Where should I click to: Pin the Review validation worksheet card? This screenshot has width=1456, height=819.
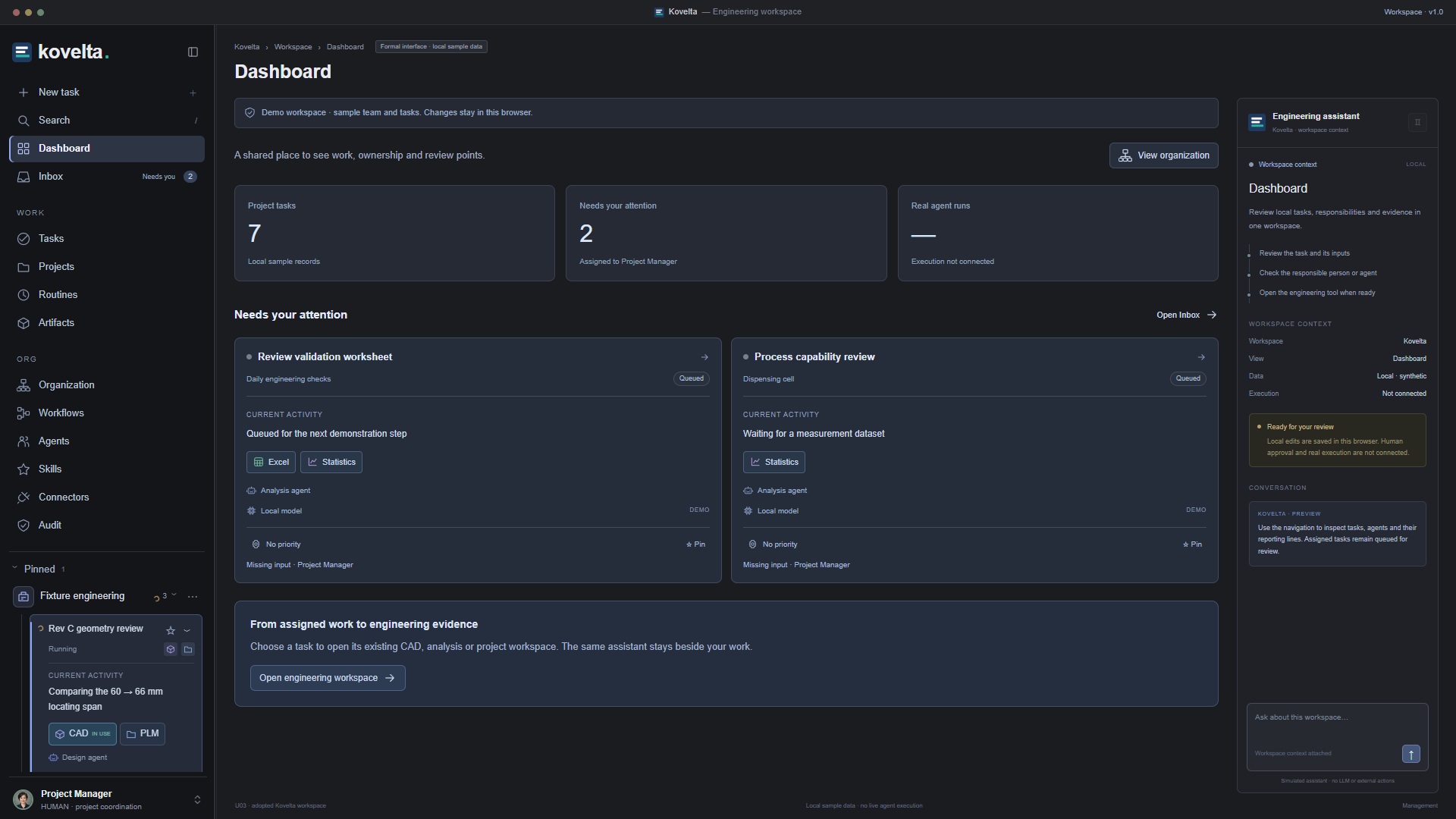(x=695, y=544)
